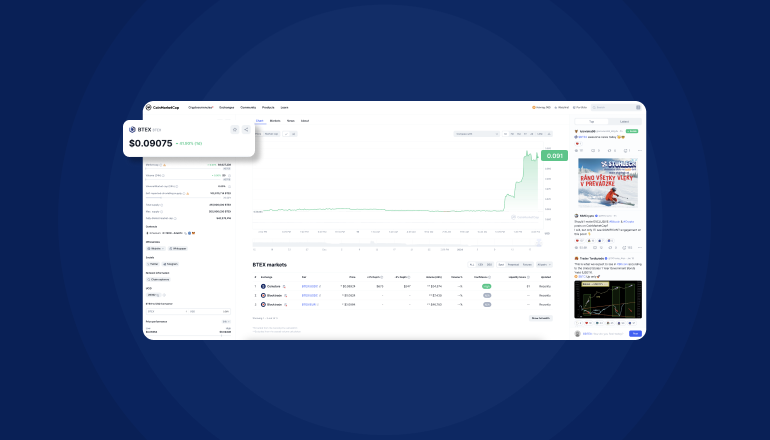Viewport: 770px width, 440px height.
Task: Click the CoinMarketCap logo
Action: coord(163,108)
